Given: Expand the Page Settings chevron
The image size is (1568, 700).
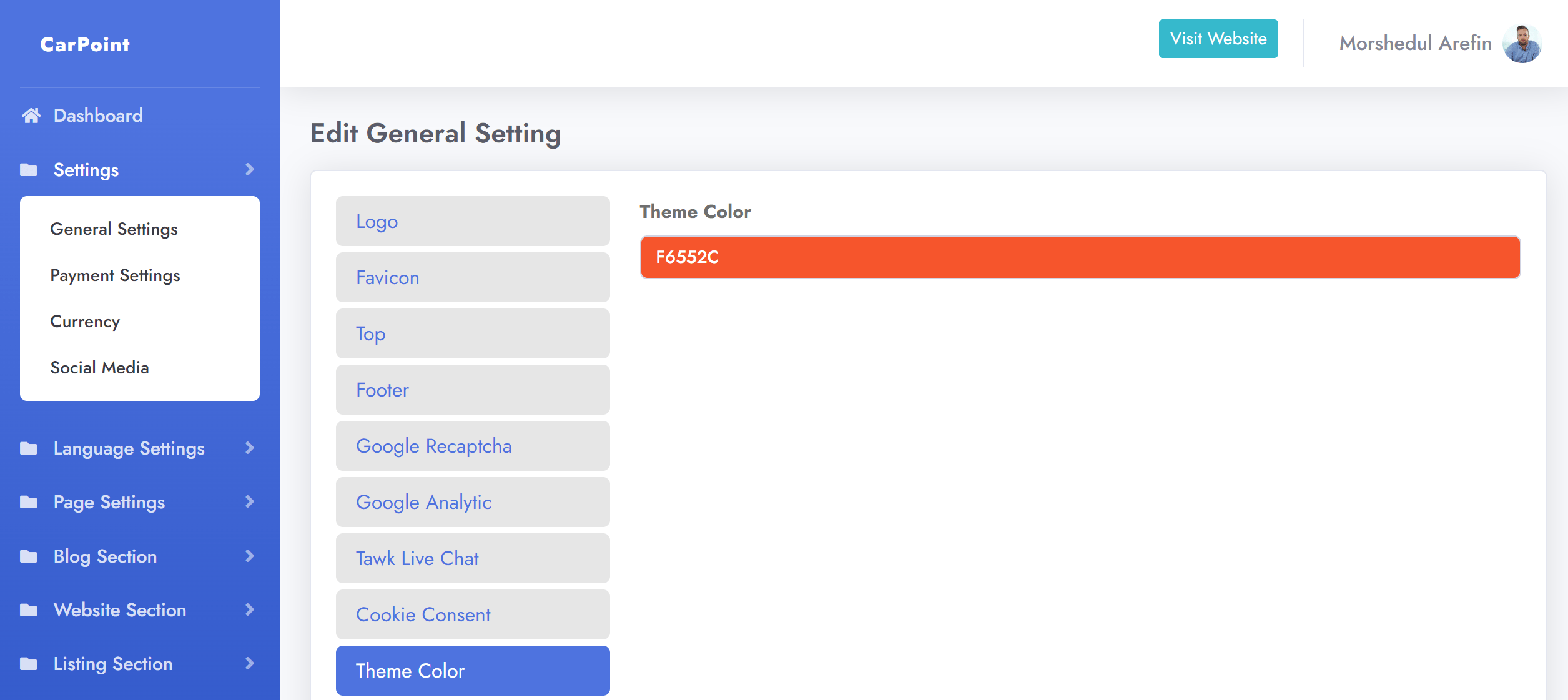Looking at the screenshot, I should (x=250, y=502).
